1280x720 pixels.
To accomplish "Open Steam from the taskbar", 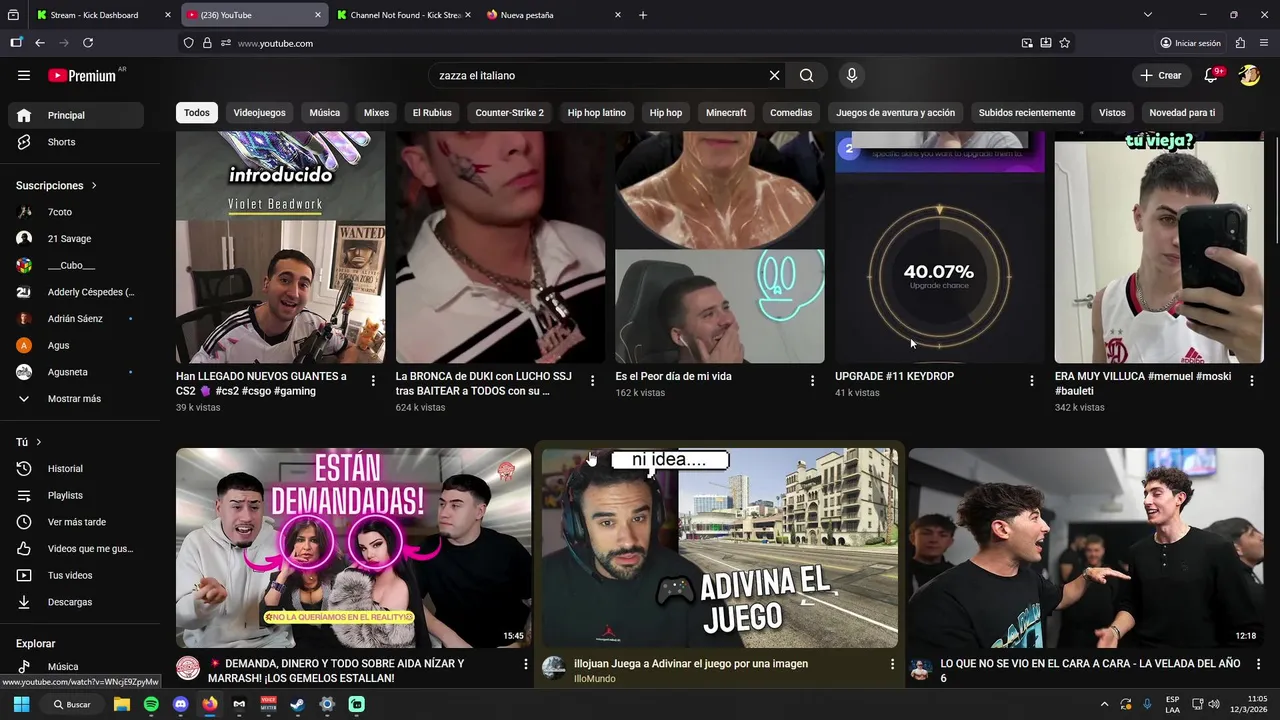I will pos(297,704).
